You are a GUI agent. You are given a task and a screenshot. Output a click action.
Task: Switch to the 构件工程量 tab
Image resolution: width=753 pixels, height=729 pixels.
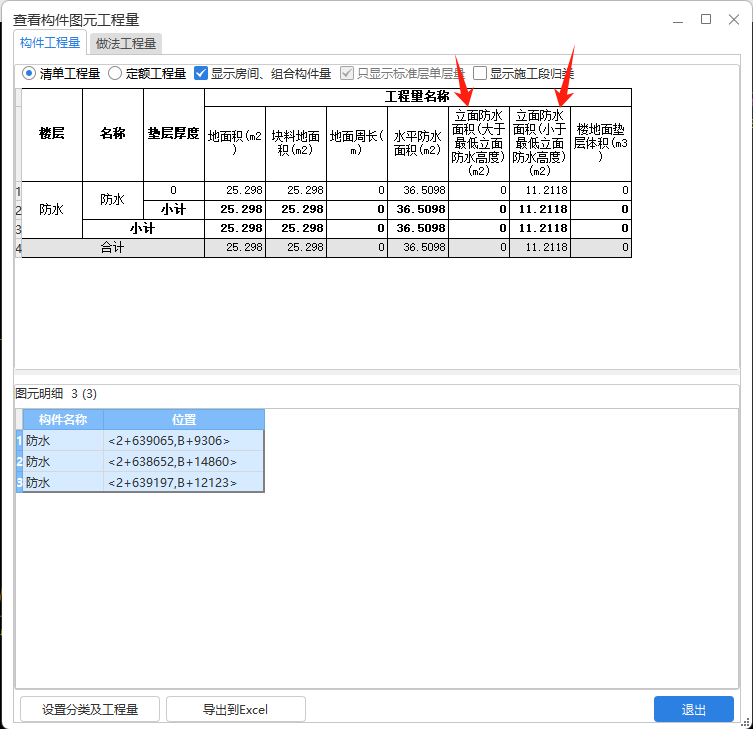click(50, 43)
